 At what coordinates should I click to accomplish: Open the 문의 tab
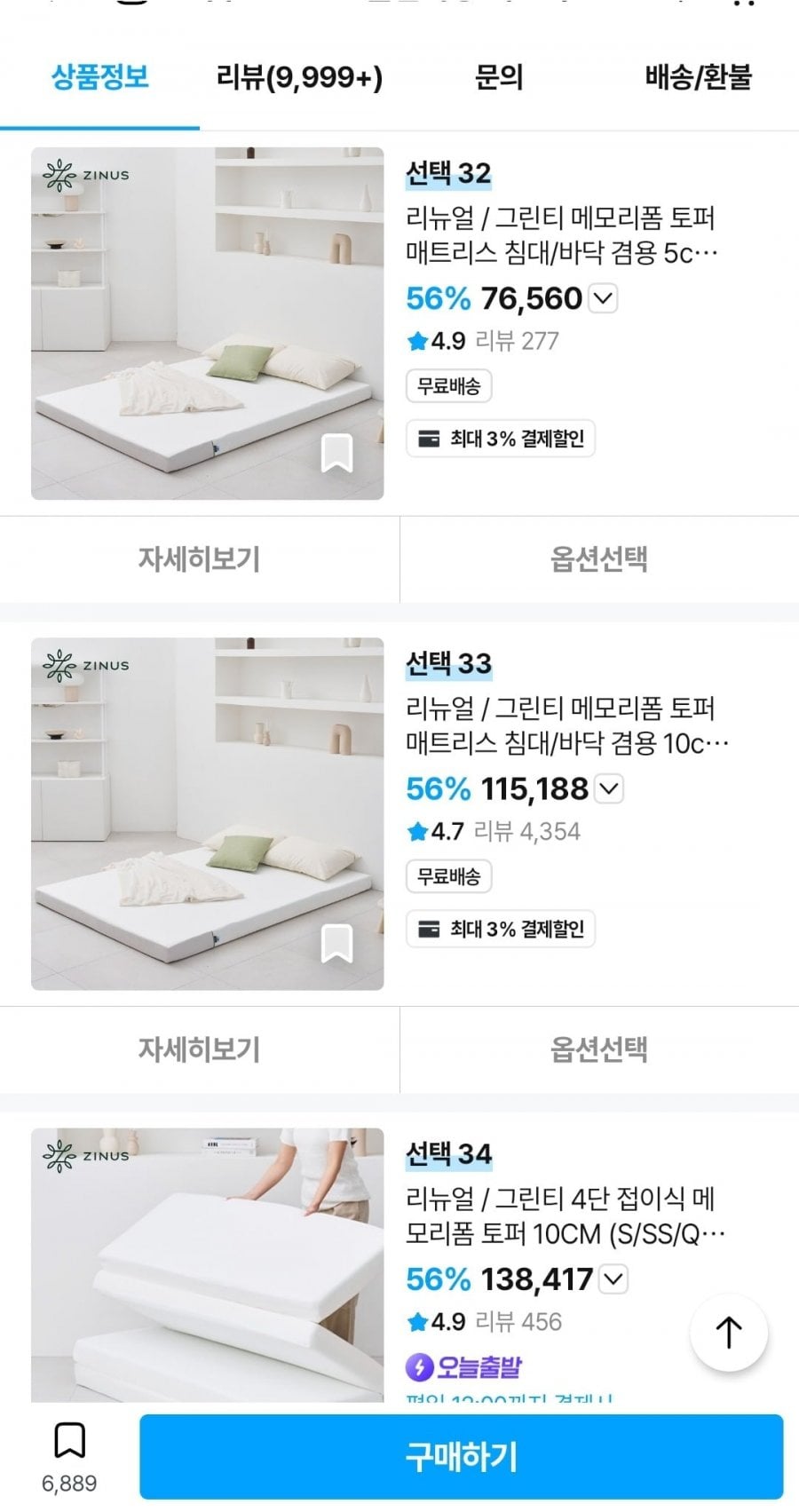coord(499,77)
